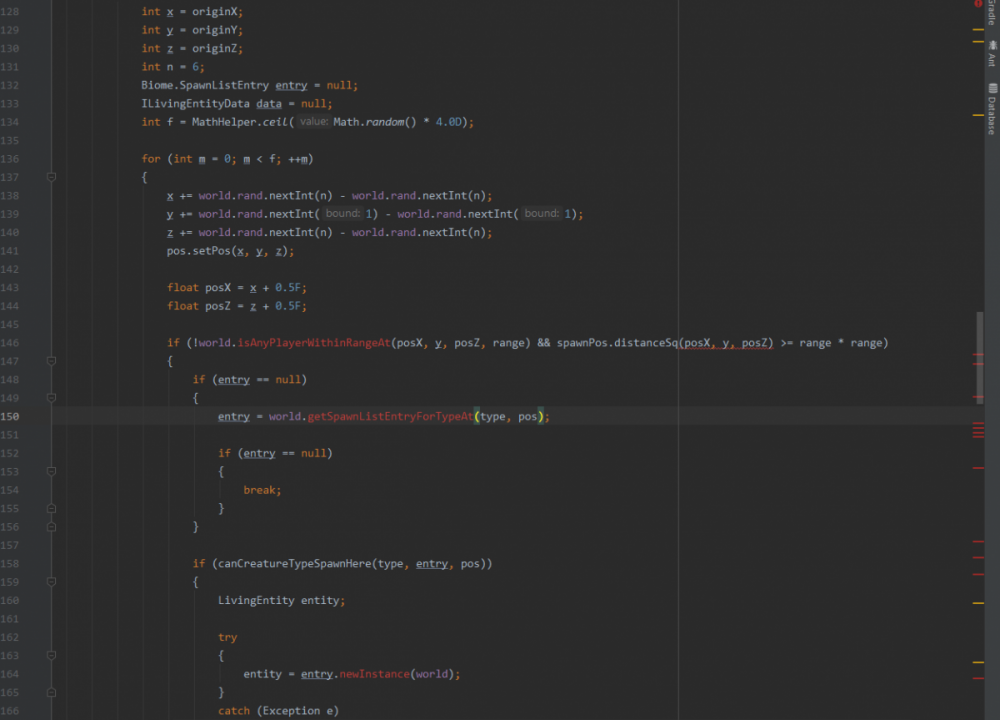Collapse the inner if block at line 153

(x=52, y=472)
